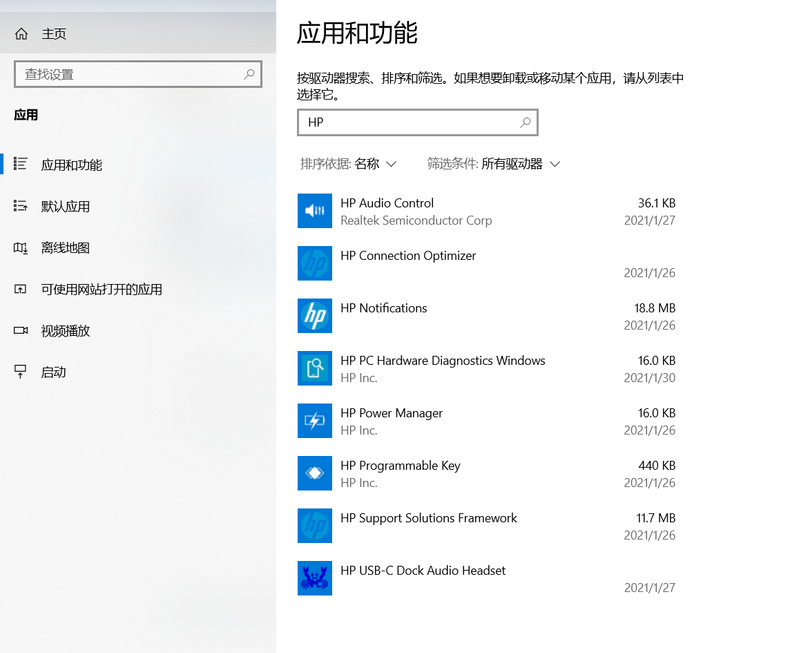Image resolution: width=799 pixels, height=653 pixels.
Task: Click the 36.1 KB size value
Action: [657, 203]
